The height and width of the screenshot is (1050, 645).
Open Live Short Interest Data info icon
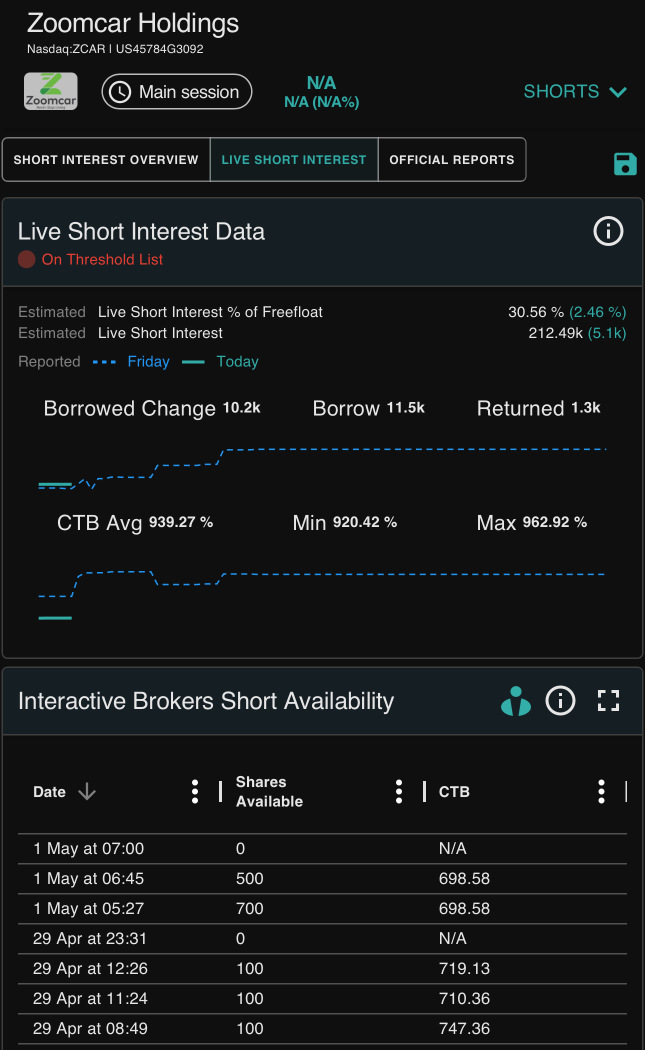coord(608,232)
